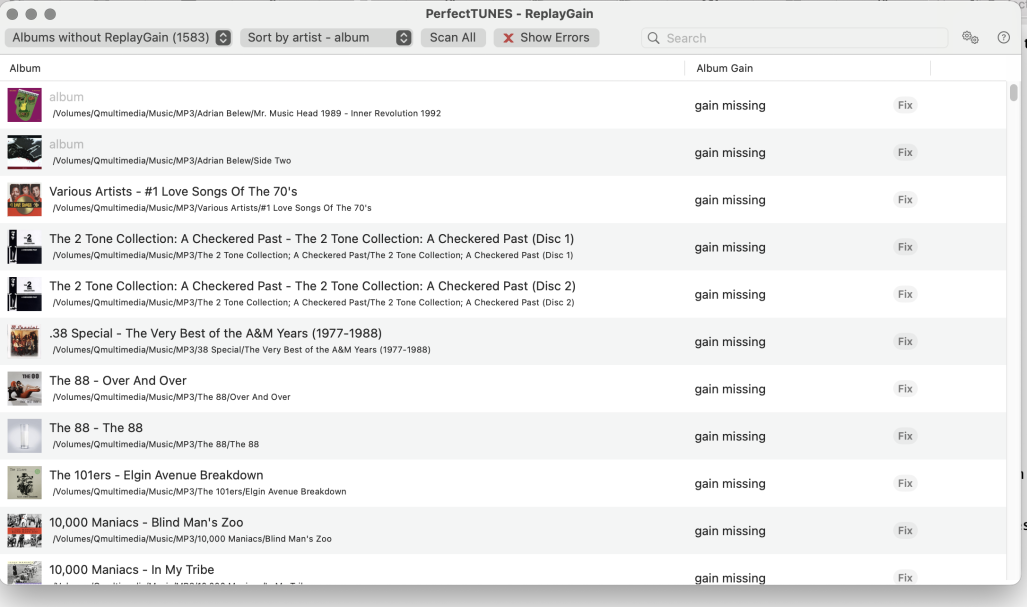This screenshot has height=607, width=1027.
Task: Open Albums without ReplayGain filter dropdown
Action: click(x=120, y=38)
